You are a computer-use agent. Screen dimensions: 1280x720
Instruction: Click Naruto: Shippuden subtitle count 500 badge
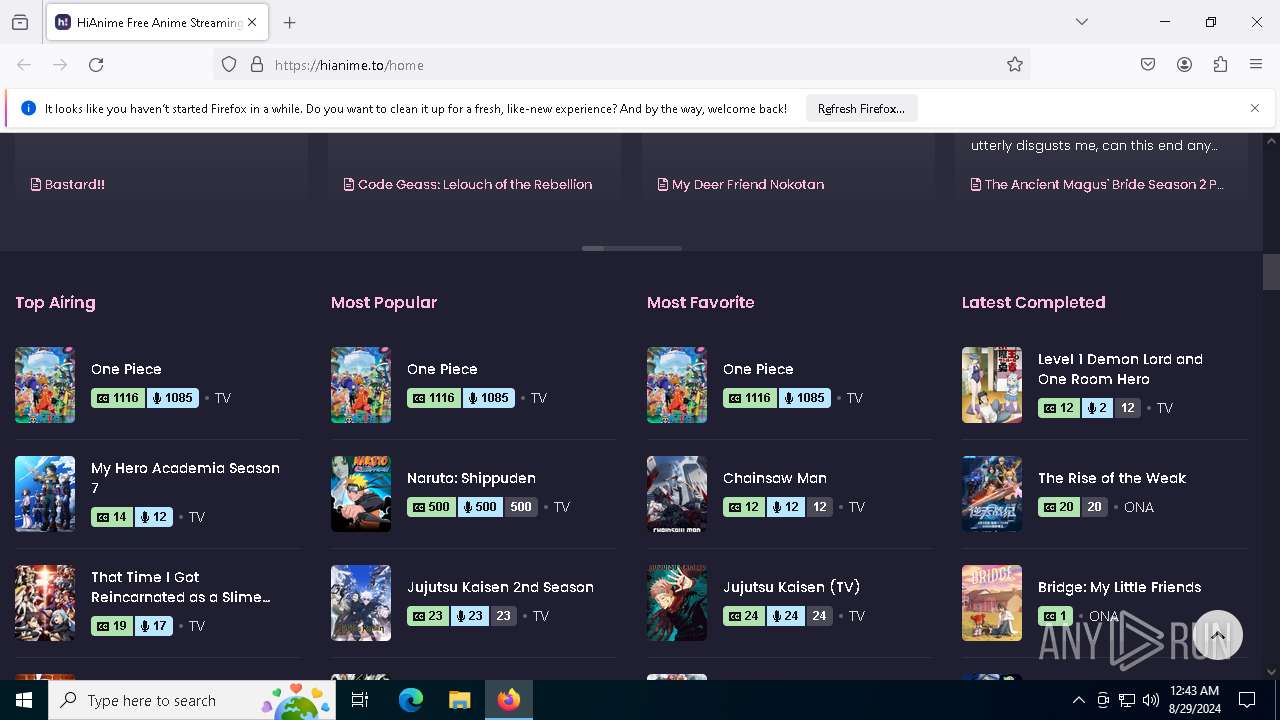(x=430, y=507)
